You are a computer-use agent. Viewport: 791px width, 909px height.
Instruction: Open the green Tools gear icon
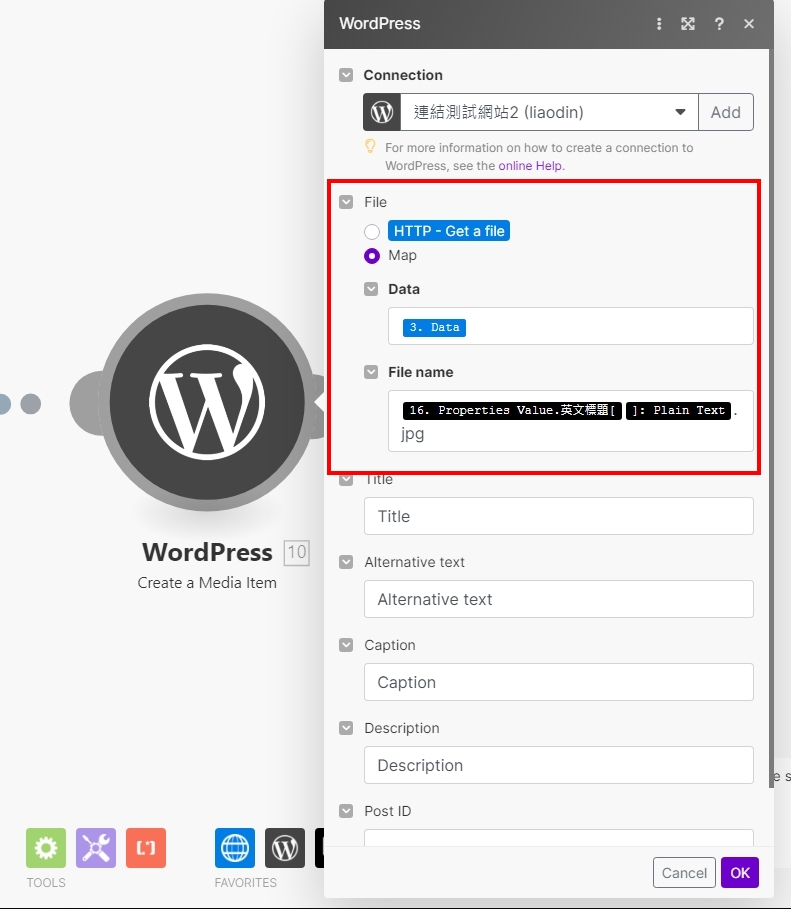[46, 848]
